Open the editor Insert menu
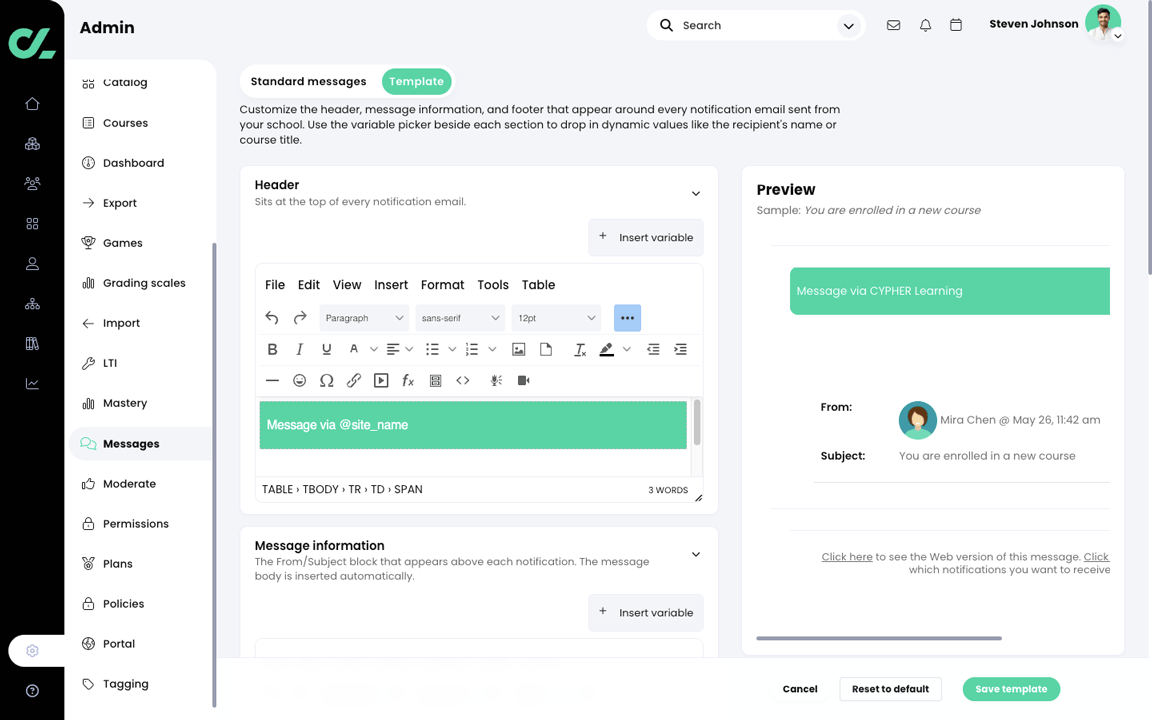Image resolution: width=1152 pixels, height=720 pixels. click(391, 285)
